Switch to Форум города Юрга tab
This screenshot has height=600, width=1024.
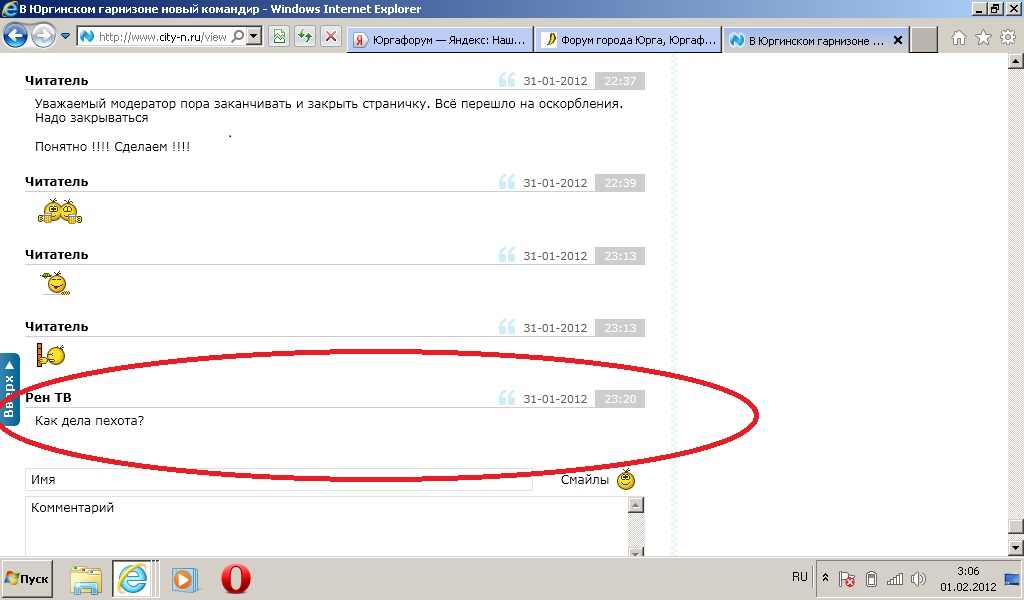(x=627, y=41)
